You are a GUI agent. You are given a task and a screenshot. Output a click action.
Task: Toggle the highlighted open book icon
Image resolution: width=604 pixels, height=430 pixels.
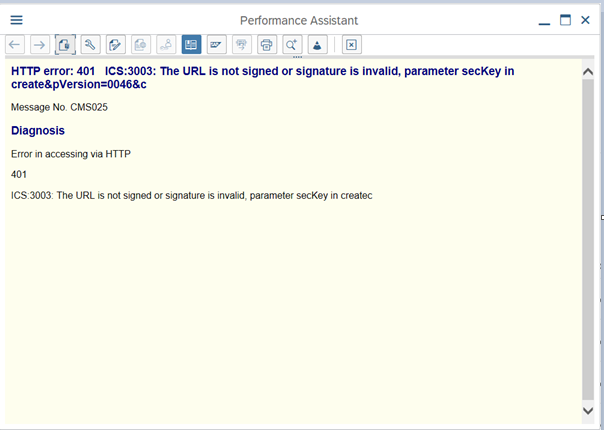[191, 45]
